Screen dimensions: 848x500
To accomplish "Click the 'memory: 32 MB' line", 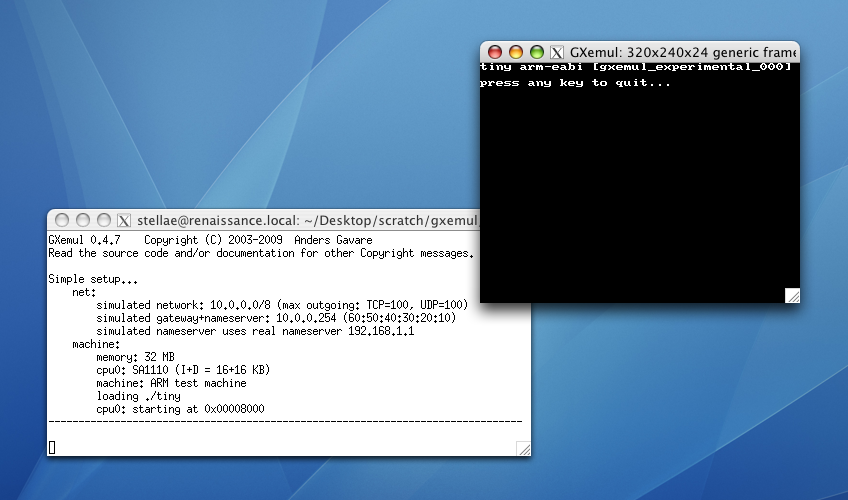I will tap(135, 357).
